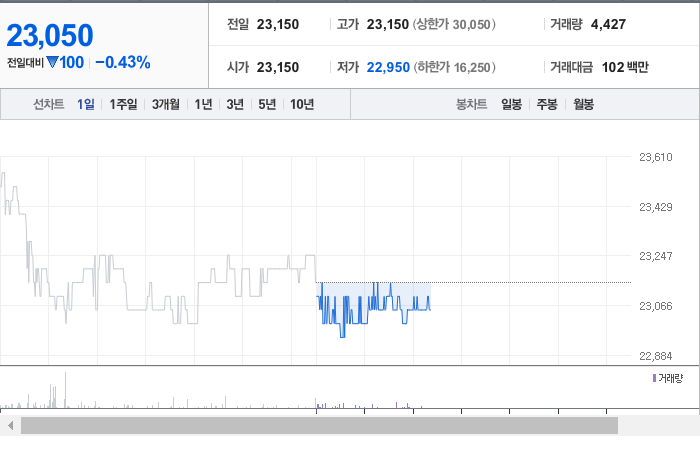Click the 23,066 axis label
The image size is (700, 450).
tap(655, 306)
